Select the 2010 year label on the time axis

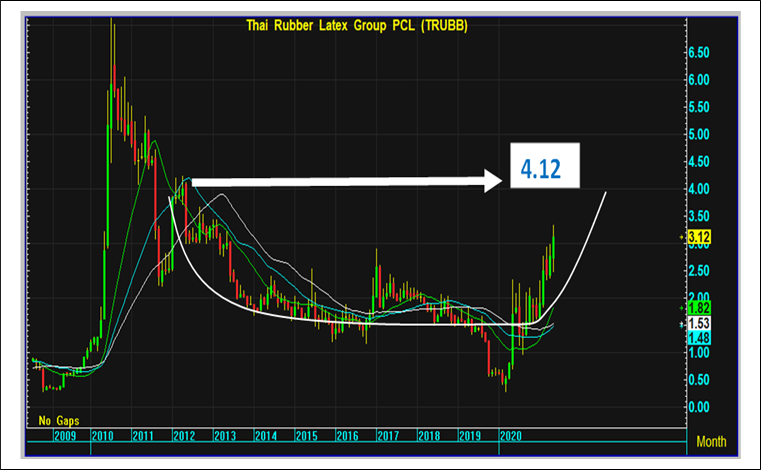tap(102, 436)
